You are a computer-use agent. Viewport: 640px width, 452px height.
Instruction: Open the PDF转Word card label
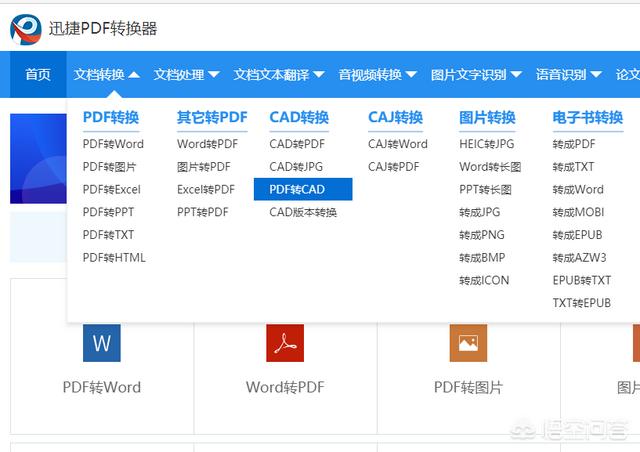tap(102, 387)
